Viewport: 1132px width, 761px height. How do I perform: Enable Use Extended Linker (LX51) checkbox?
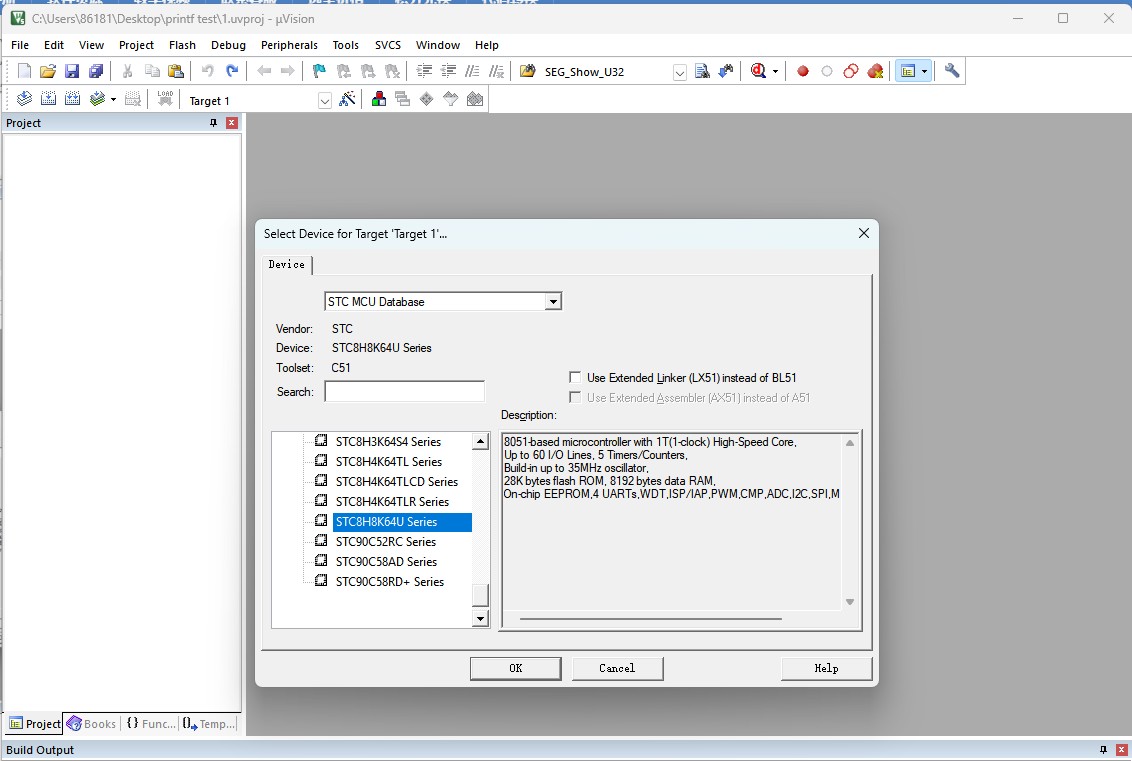pyautogui.click(x=575, y=377)
